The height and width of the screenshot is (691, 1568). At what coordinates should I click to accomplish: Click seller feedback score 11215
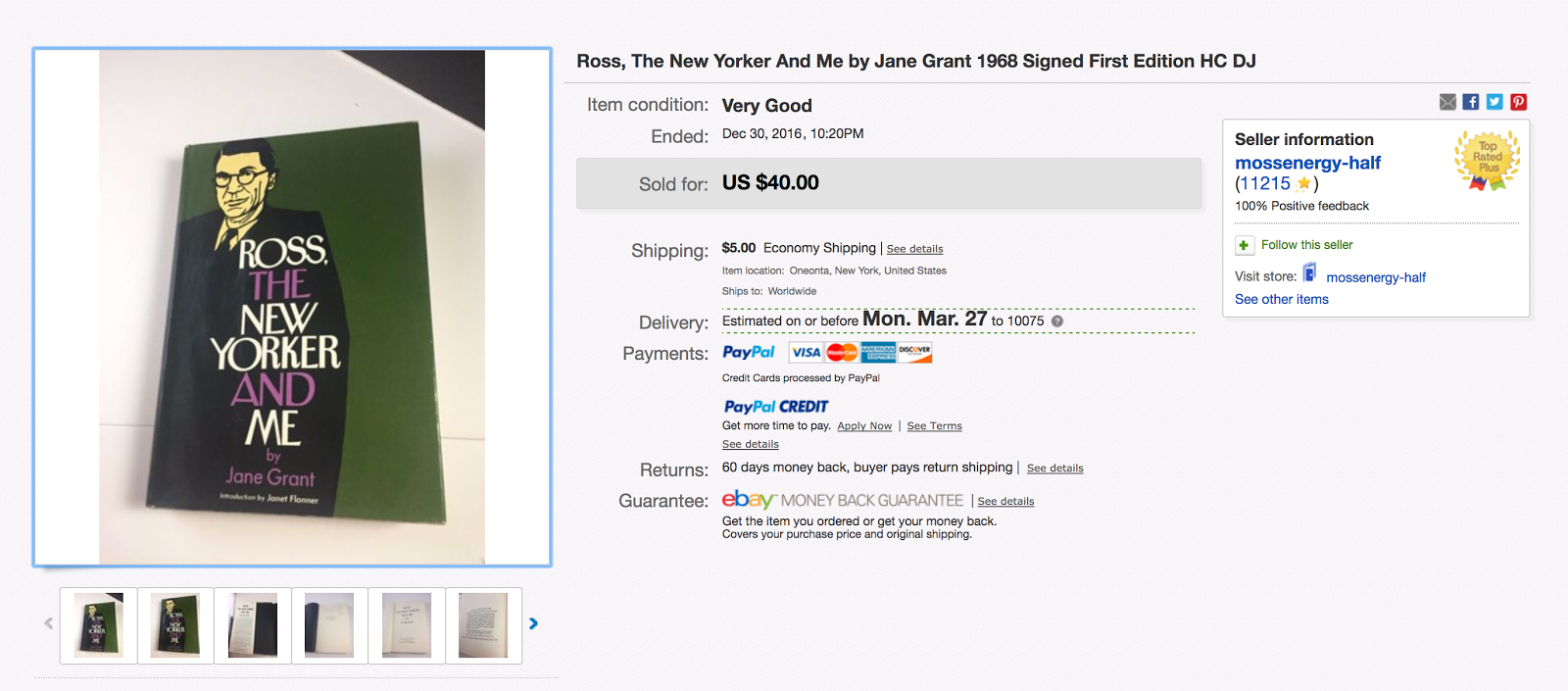pos(1265,183)
